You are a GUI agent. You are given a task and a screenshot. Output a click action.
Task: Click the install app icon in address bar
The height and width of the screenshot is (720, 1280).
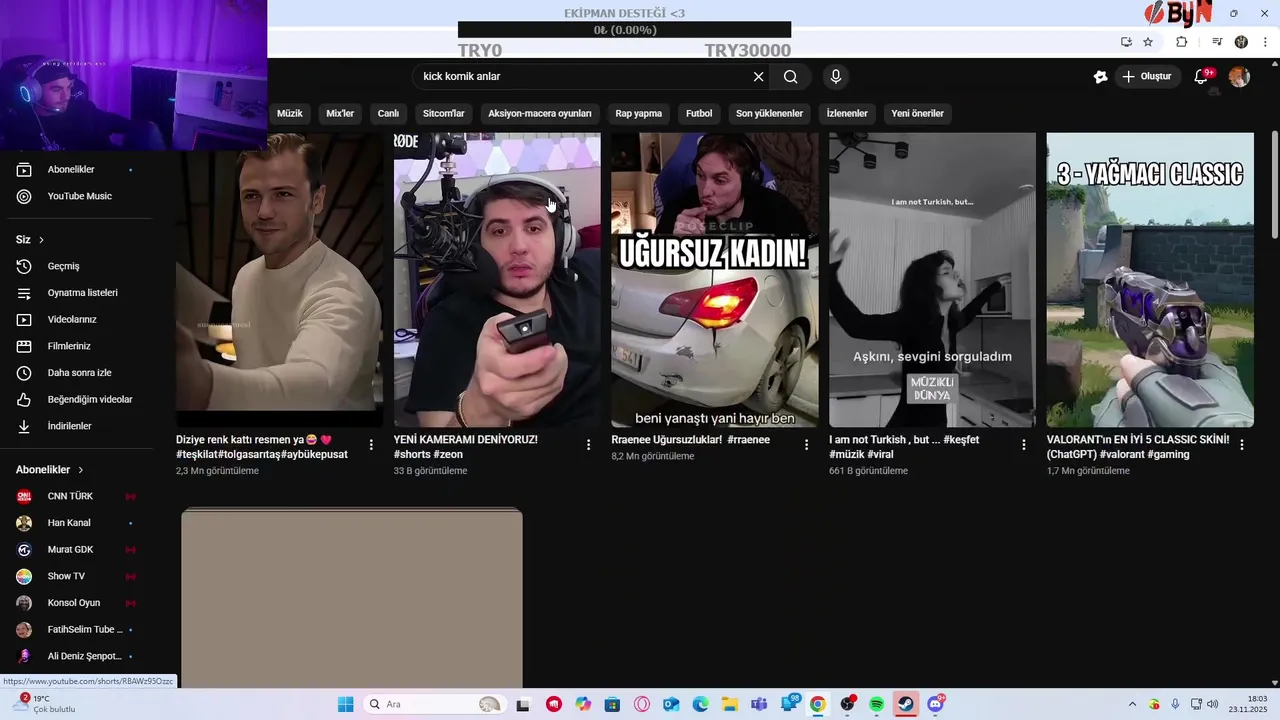tap(1126, 42)
